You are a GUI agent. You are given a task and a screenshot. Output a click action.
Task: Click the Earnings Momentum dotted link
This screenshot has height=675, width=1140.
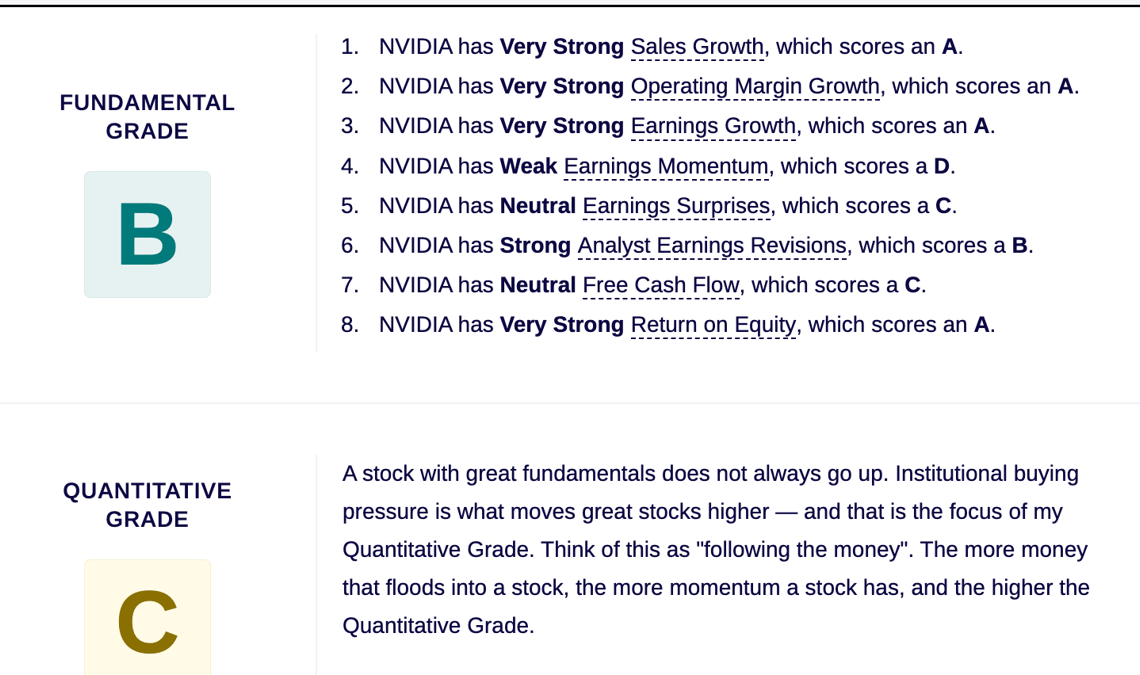(x=666, y=167)
